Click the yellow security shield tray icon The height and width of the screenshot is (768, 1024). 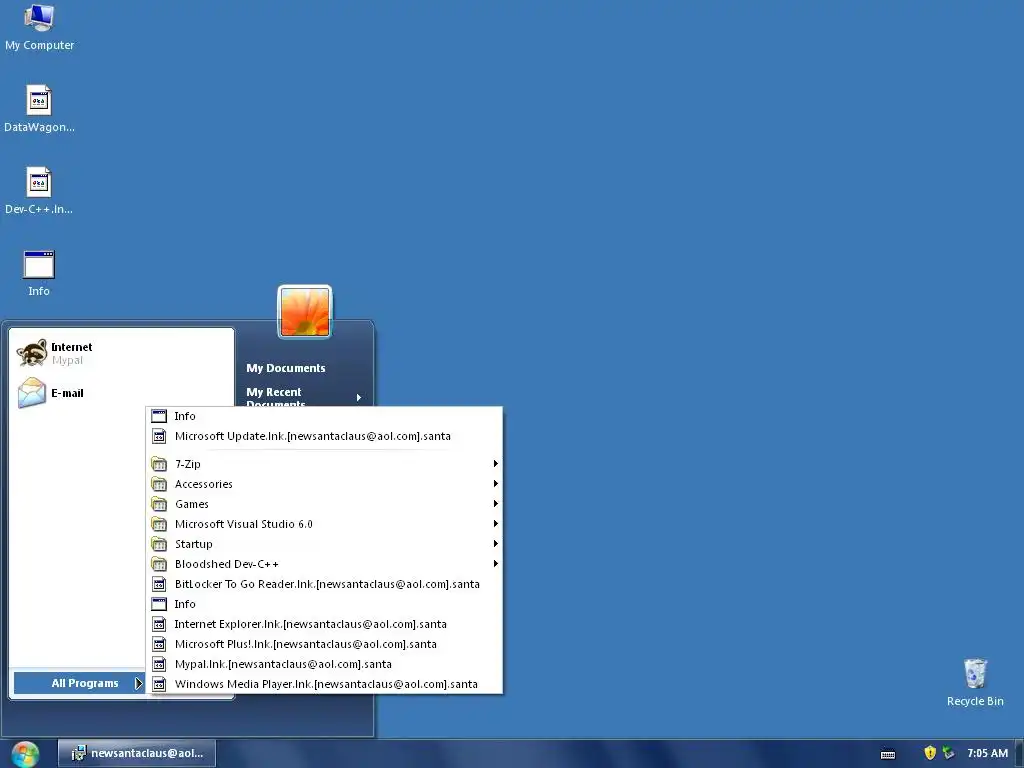(930, 753)
